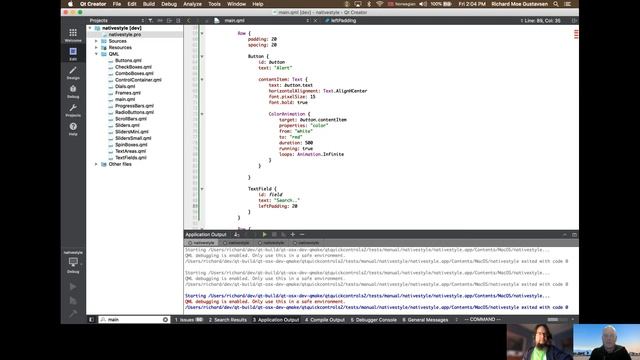Switch to Debug mode in left sidebar
640x360 pixels.
(x=73, y=91)
